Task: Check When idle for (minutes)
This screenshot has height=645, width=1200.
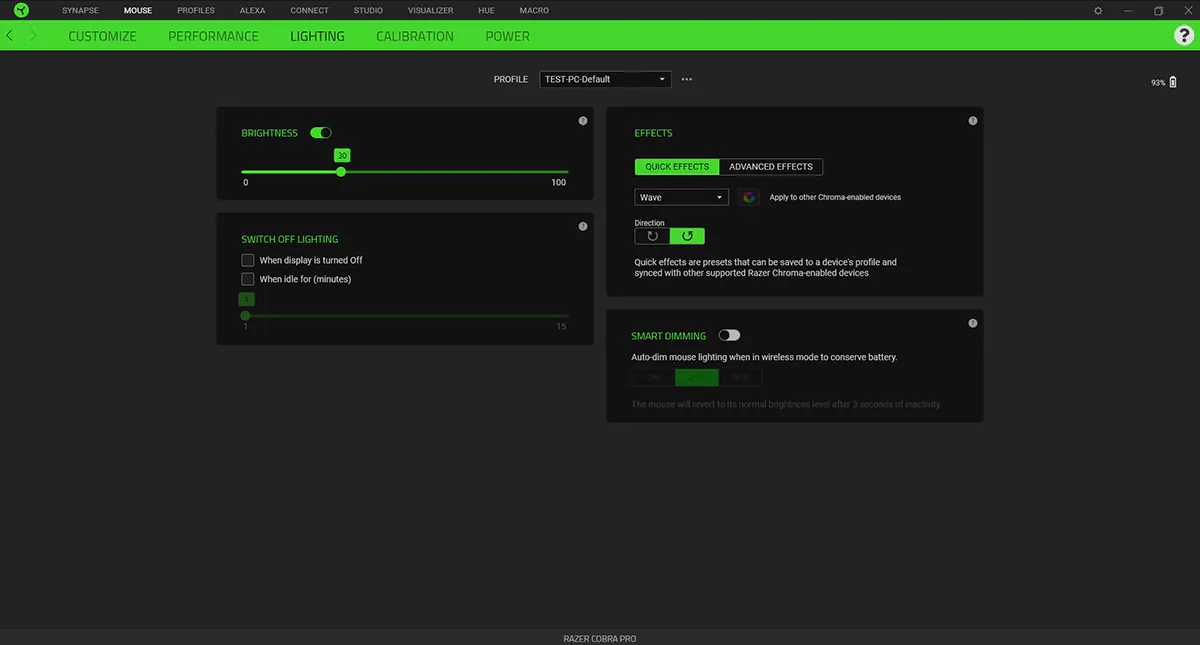Action: tap(248, 279)
